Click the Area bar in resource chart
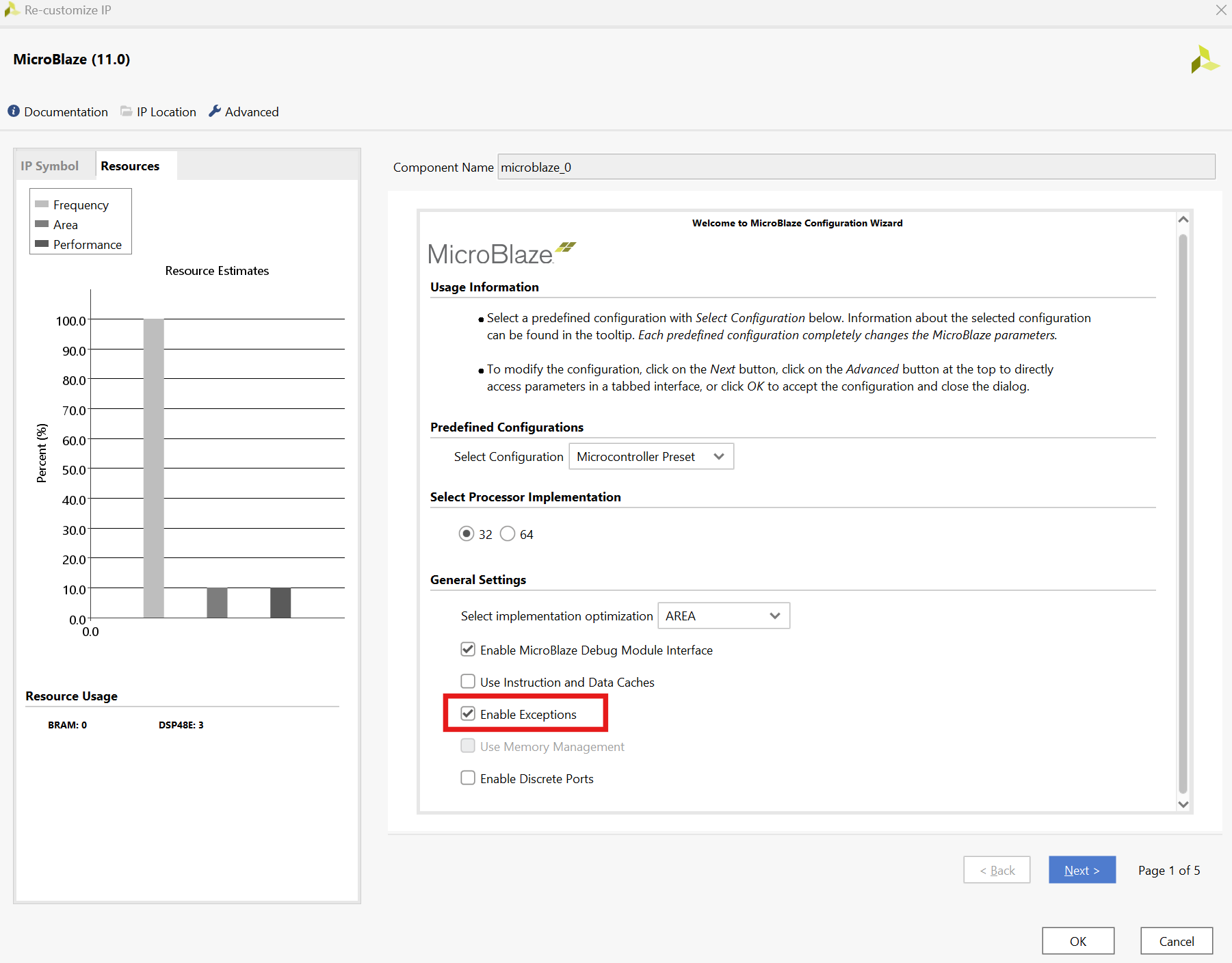 217,603
